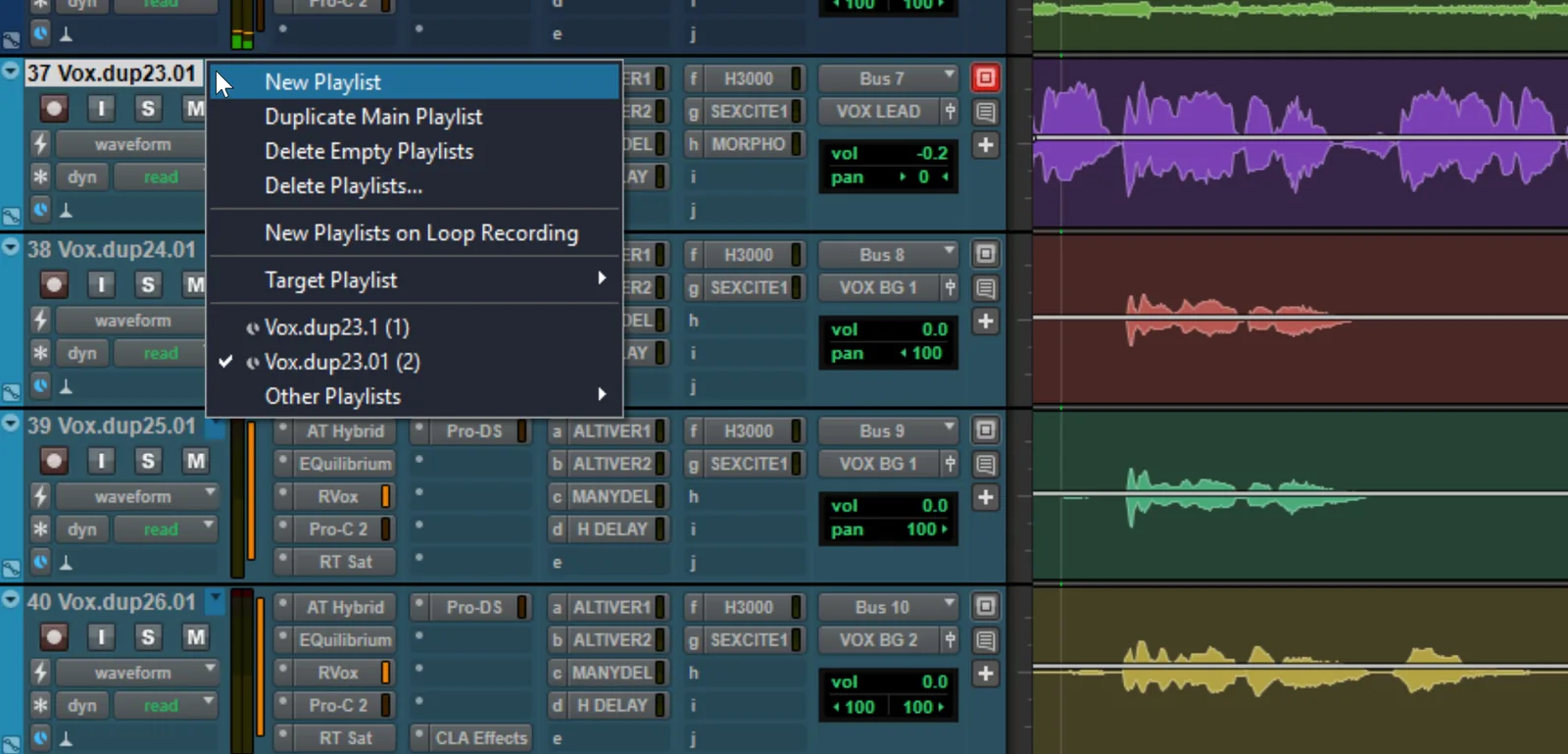The width and height of the screenshot is (1568, 754).
Task: Open output window icon on track 37 (red)
Action: (x=985, y=78)
